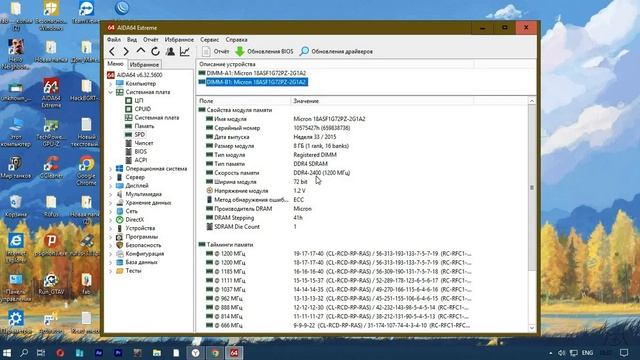Open the Избранное menu in the menu bar
This screenshot has width=640, height=360.
tap(179, 40)
